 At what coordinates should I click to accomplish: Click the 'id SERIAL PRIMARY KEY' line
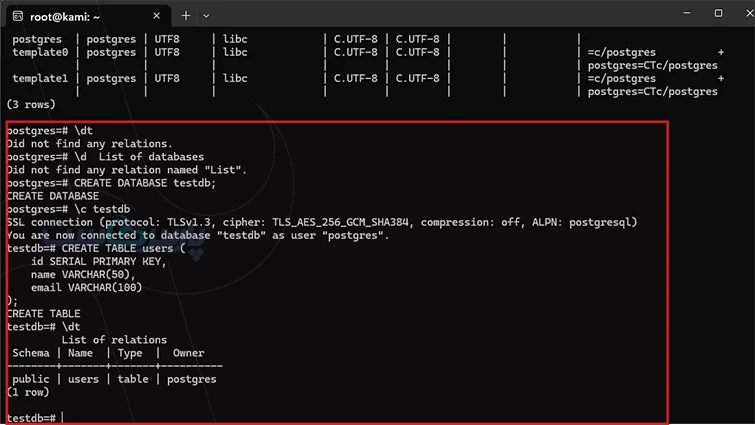pyautogui.click(x=99, y=261)
